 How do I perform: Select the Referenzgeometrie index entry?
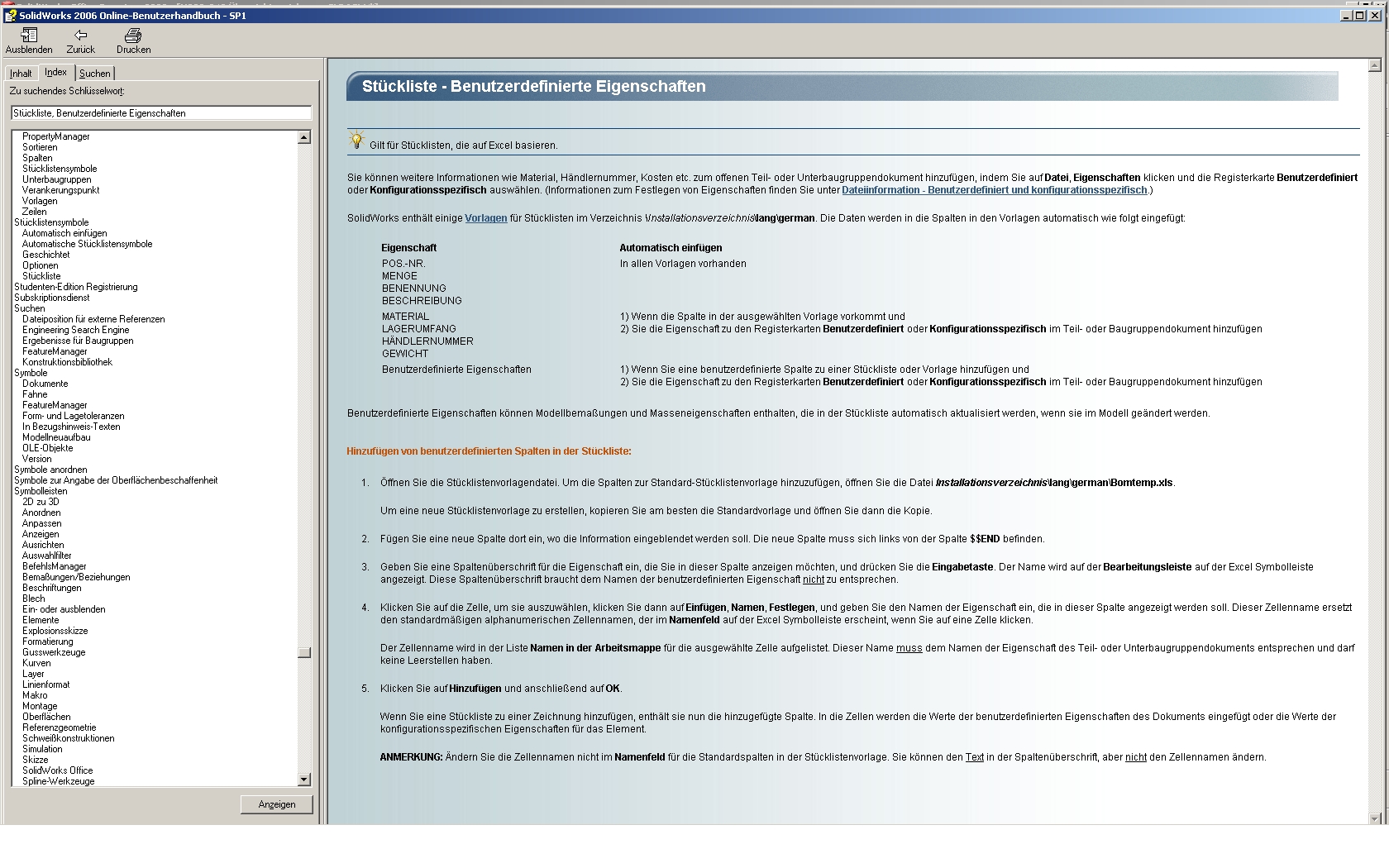[60, 727]
